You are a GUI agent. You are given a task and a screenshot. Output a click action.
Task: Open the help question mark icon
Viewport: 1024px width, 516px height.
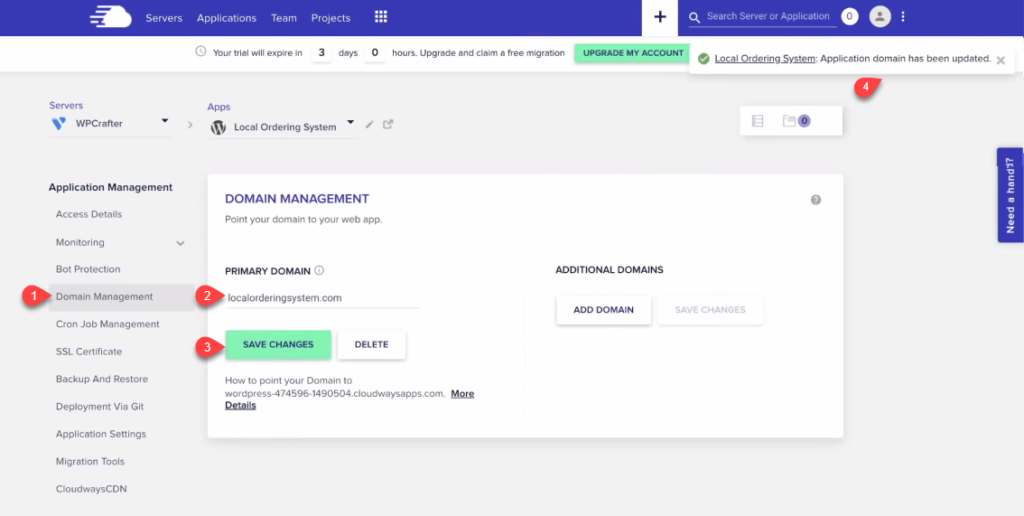point(816,200)
